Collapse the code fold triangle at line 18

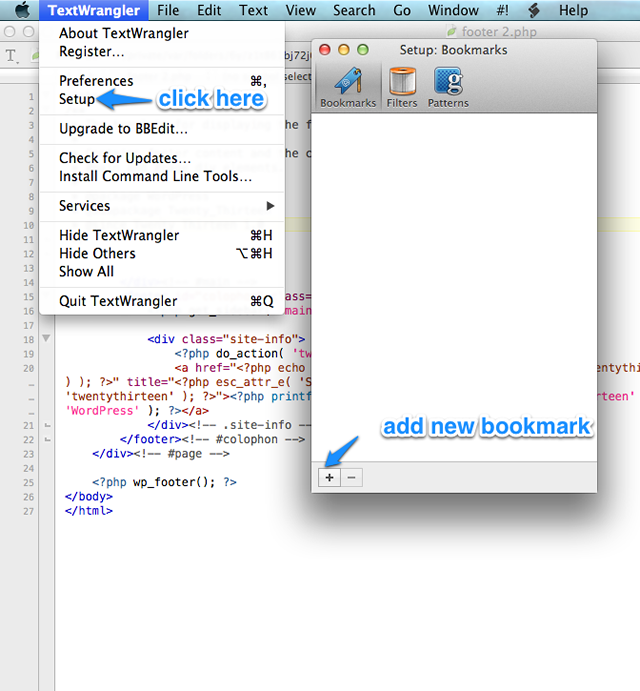pos(46,338)
